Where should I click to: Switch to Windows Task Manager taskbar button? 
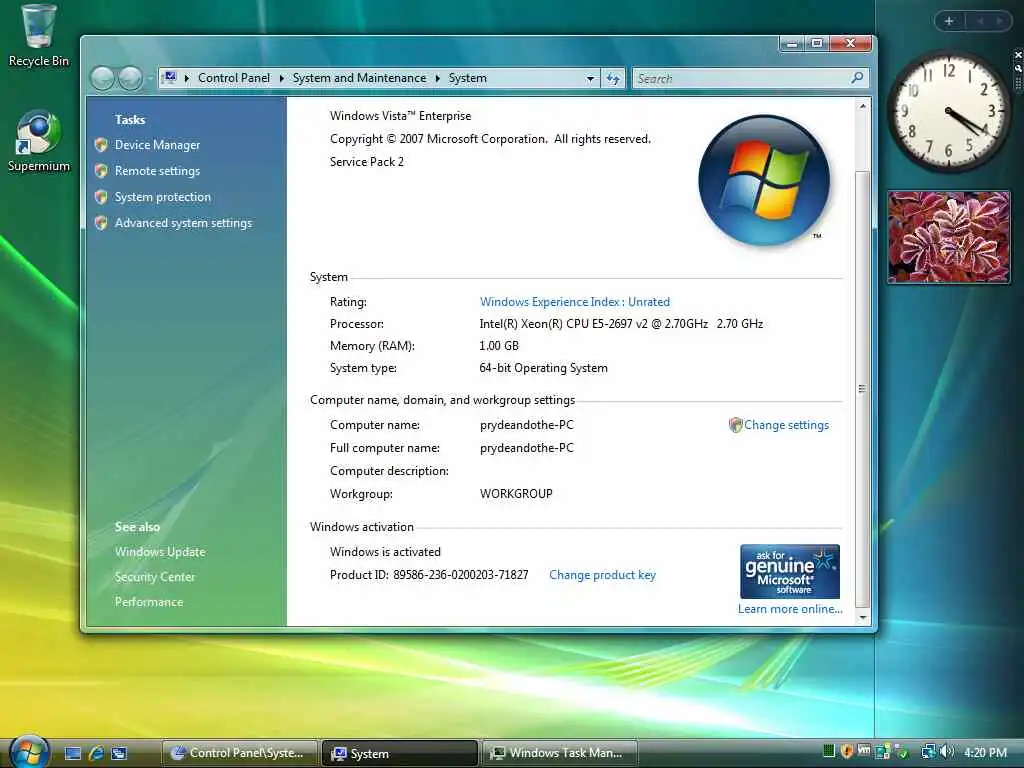tap(560, 753)
